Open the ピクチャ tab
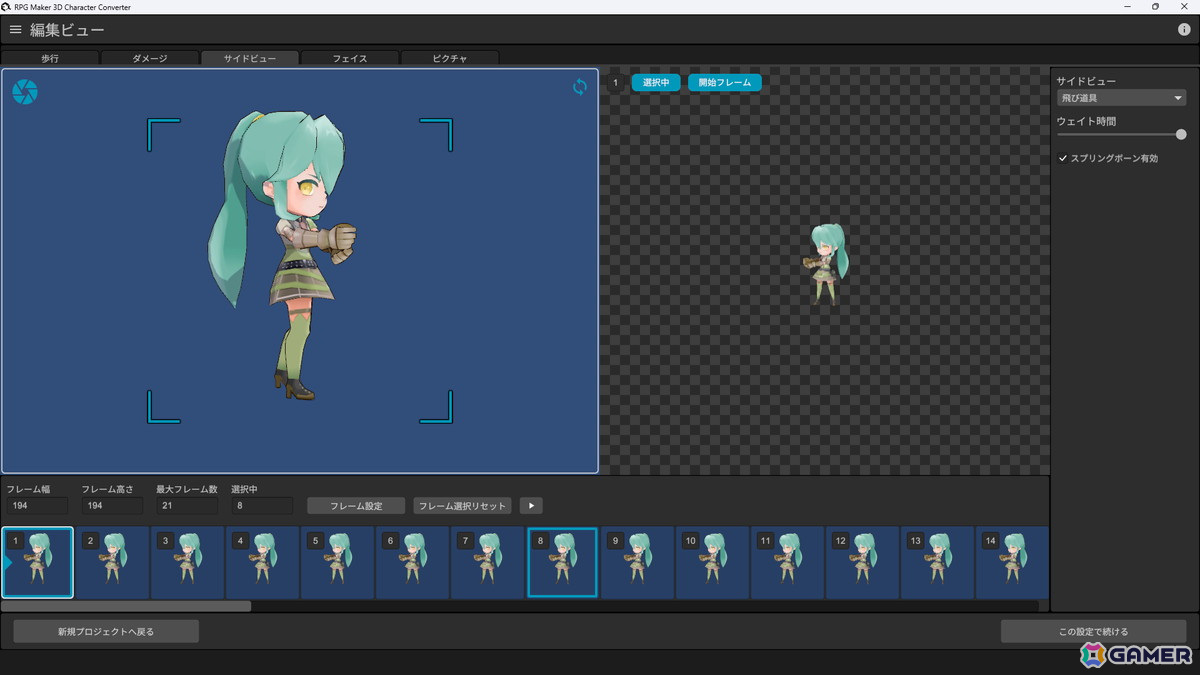The image size is (1200, 675). pos(449,58)
